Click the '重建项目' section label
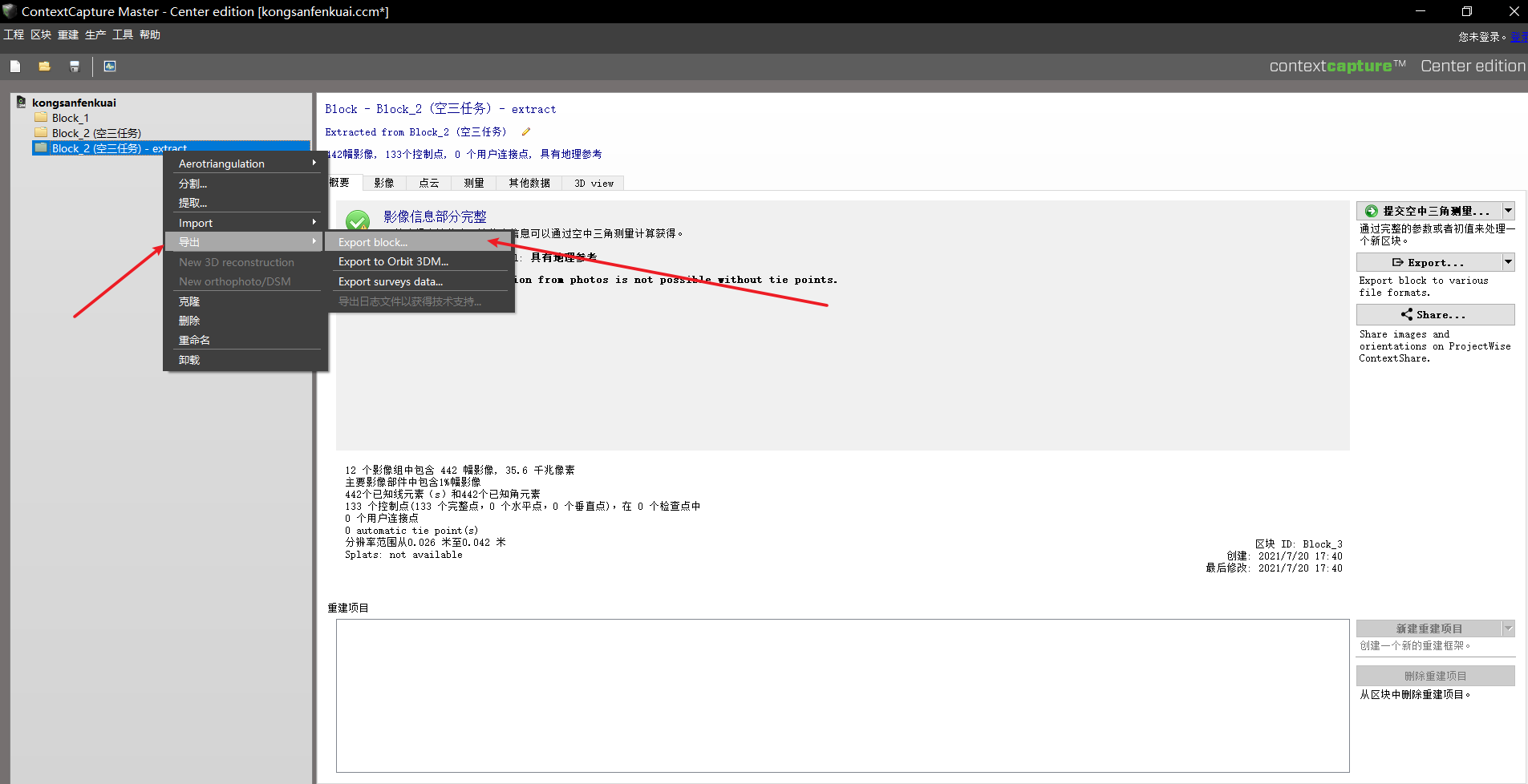 (348, 608)
